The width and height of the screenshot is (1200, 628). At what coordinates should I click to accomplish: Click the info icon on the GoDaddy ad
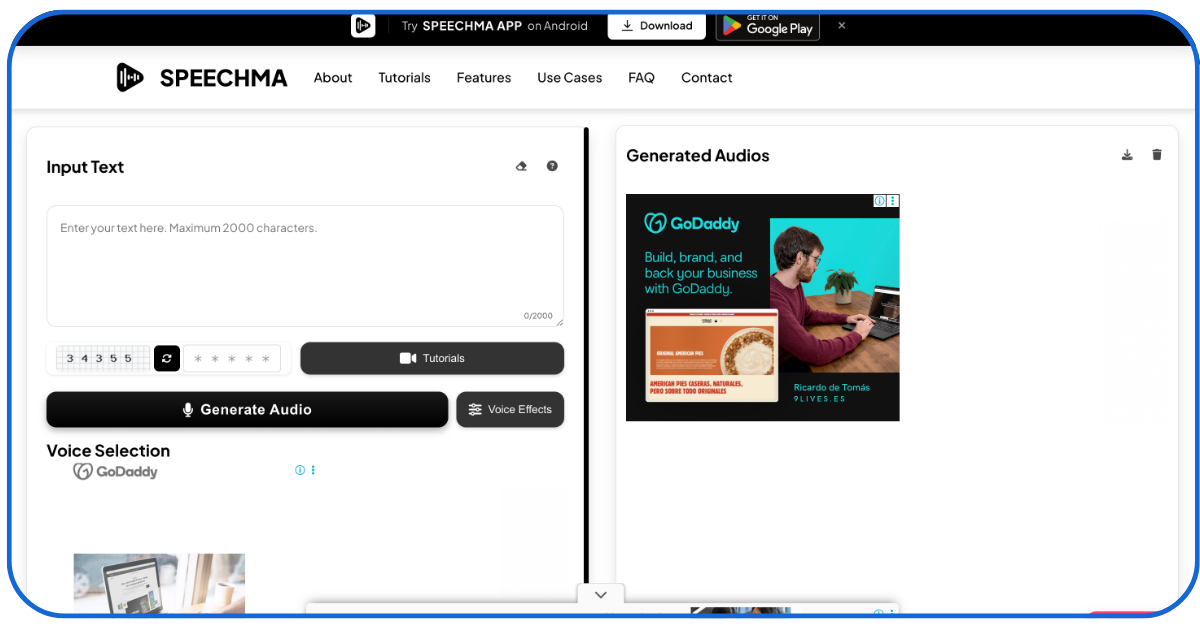pyautogui.click(x=878, y=200)
